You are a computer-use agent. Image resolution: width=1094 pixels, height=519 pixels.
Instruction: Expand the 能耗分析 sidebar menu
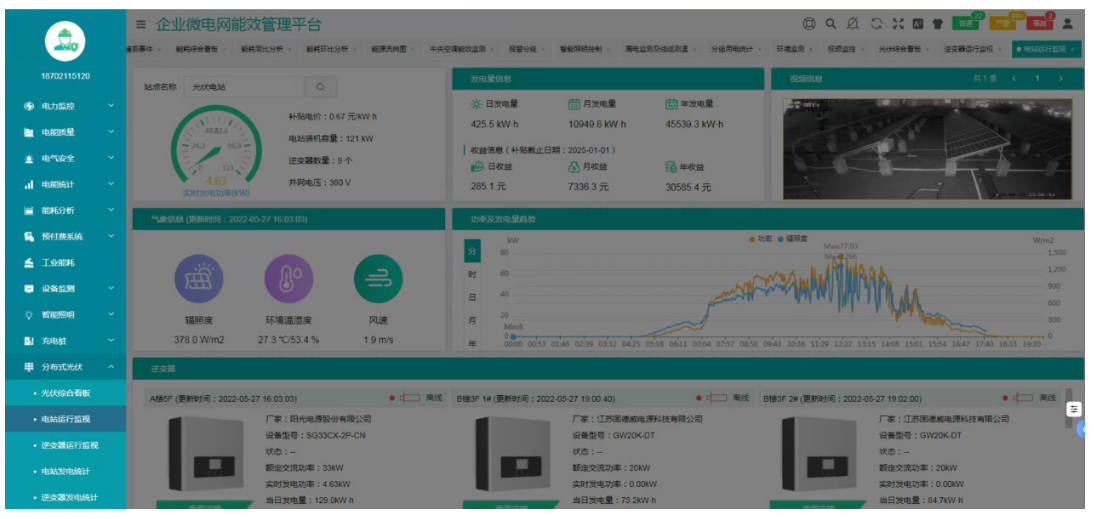[x=63, y=211]
